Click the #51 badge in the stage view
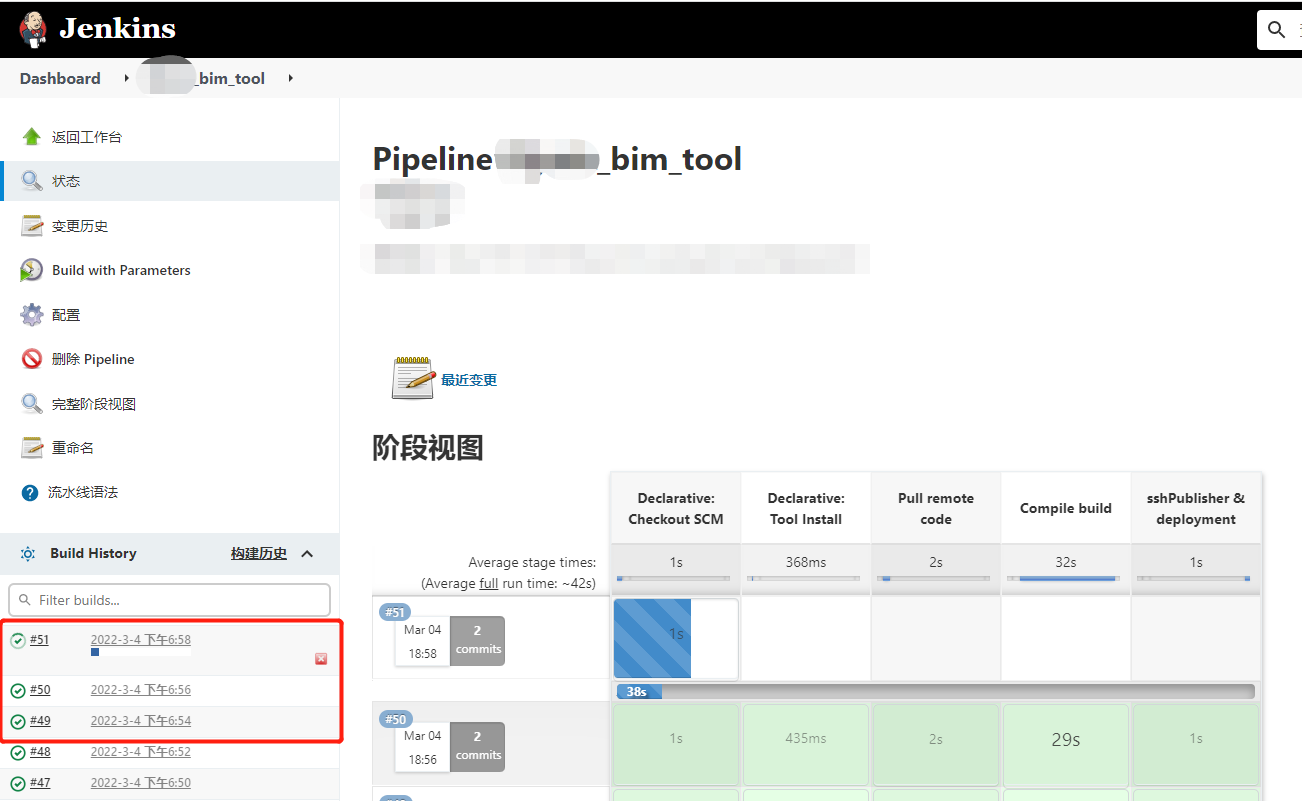1302x801 pixels. (x=395, y=612)
